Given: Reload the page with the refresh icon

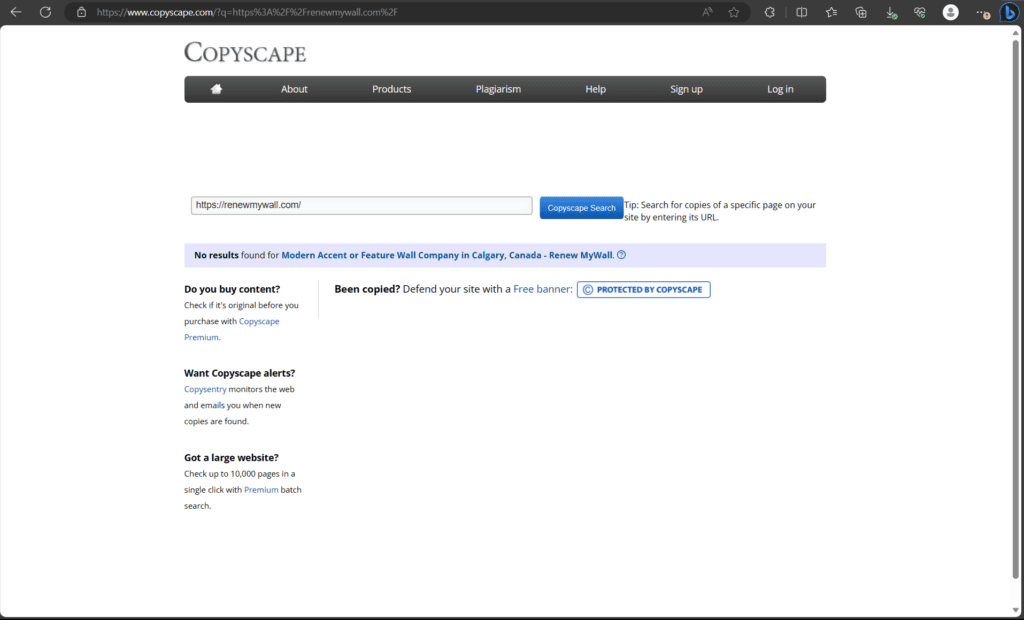Looking at the screenshot, I should coord(45,12).
